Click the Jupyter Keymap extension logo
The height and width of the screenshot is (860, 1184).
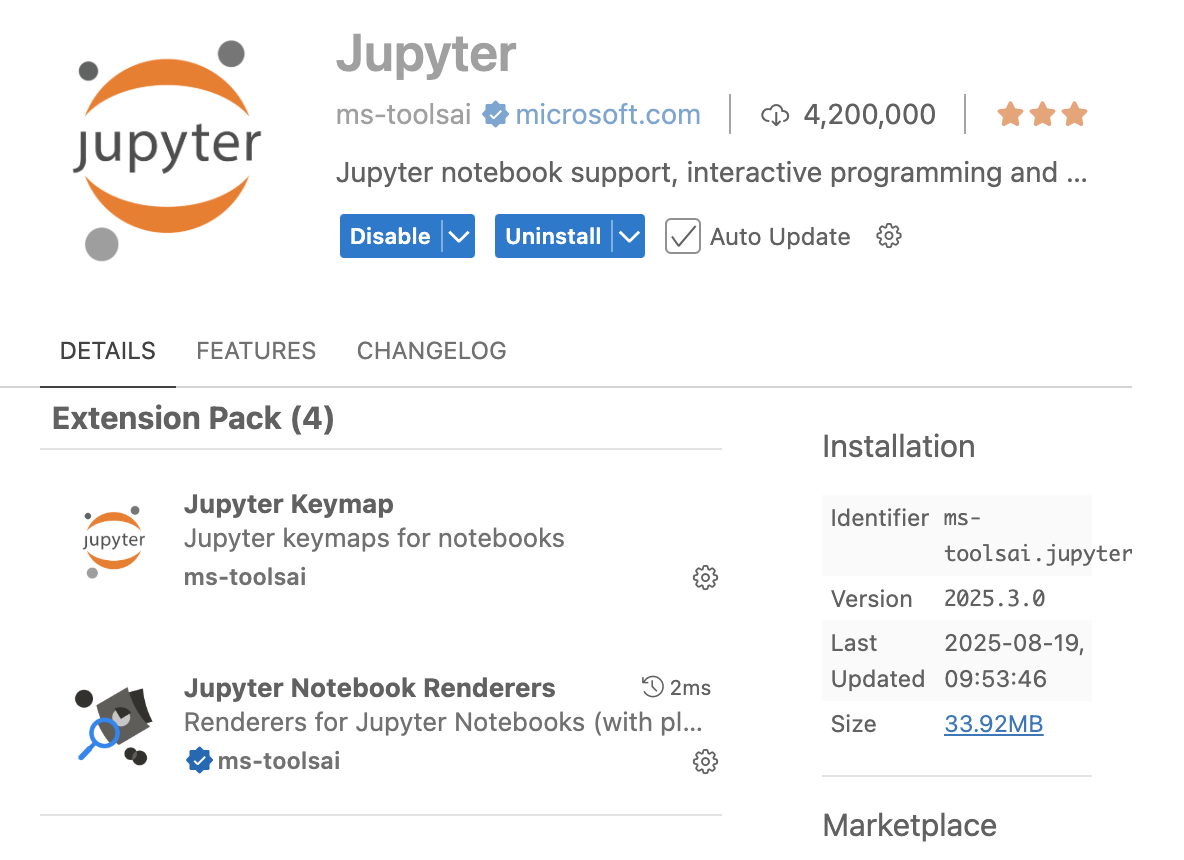pos(113,541)
